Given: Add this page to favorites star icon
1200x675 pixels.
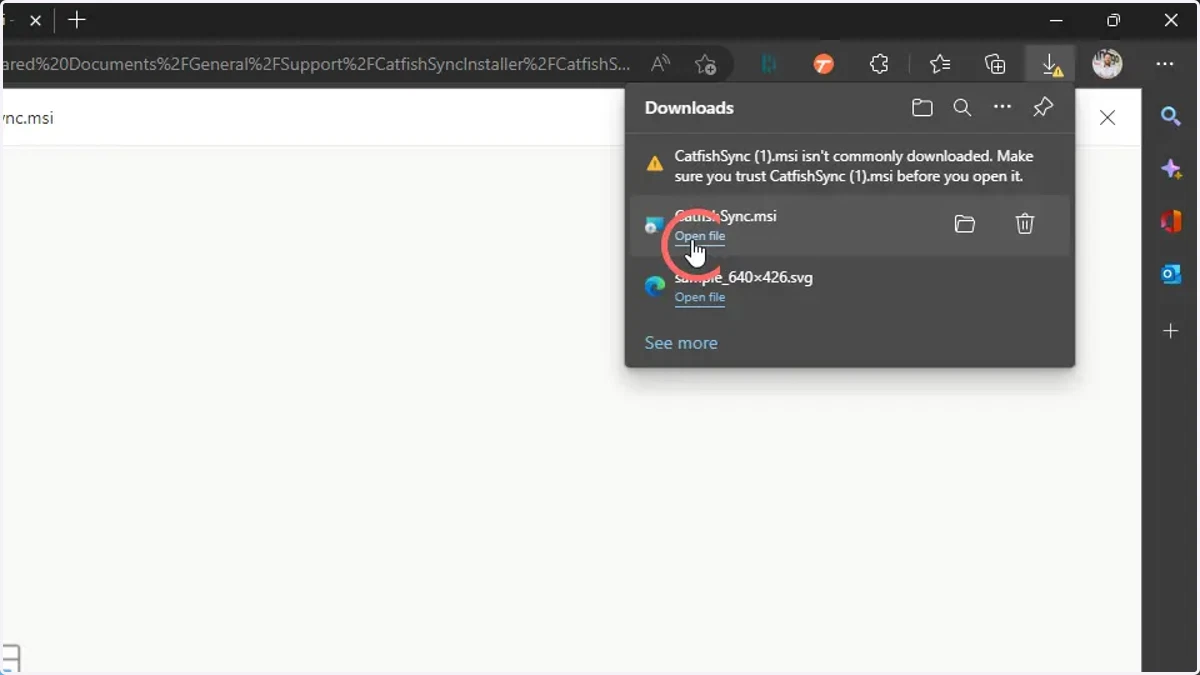Looking at the screenshot, I should 706,64.
